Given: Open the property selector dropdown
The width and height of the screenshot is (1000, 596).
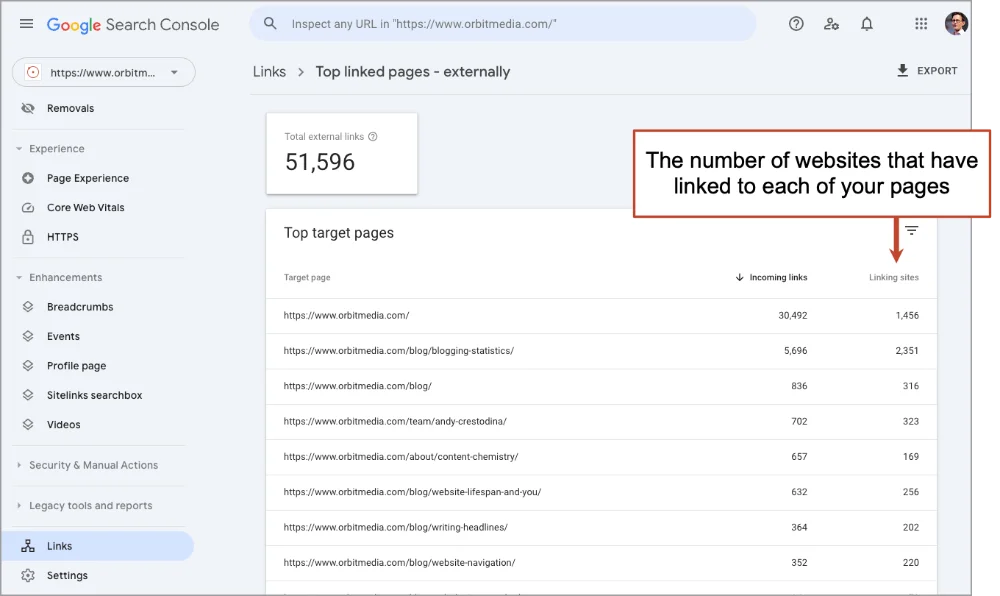Looking at the screenshot, I should [x=103, y=73].
